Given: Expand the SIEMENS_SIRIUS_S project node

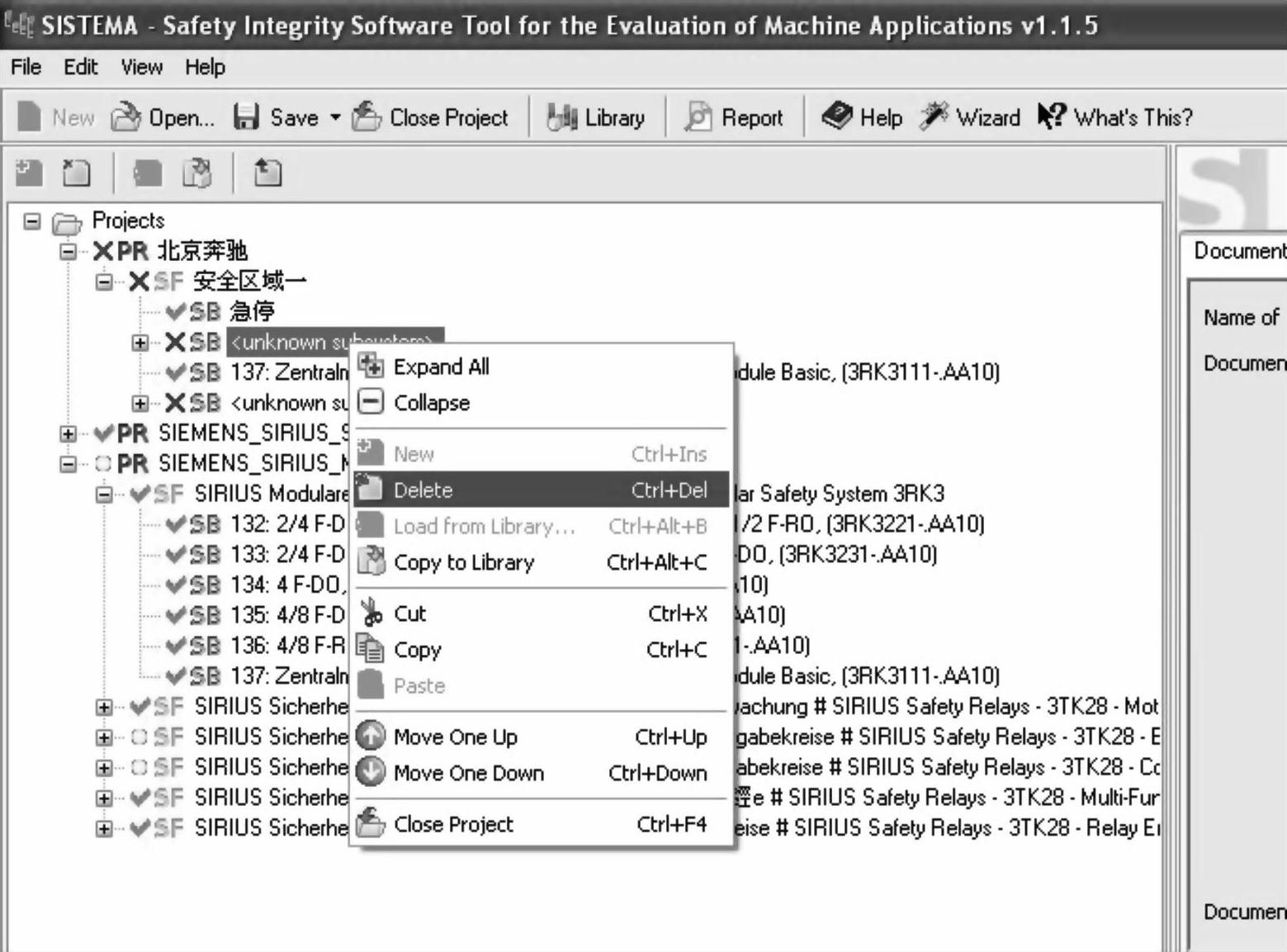Looking at the screenshot, I should [68, 433].
